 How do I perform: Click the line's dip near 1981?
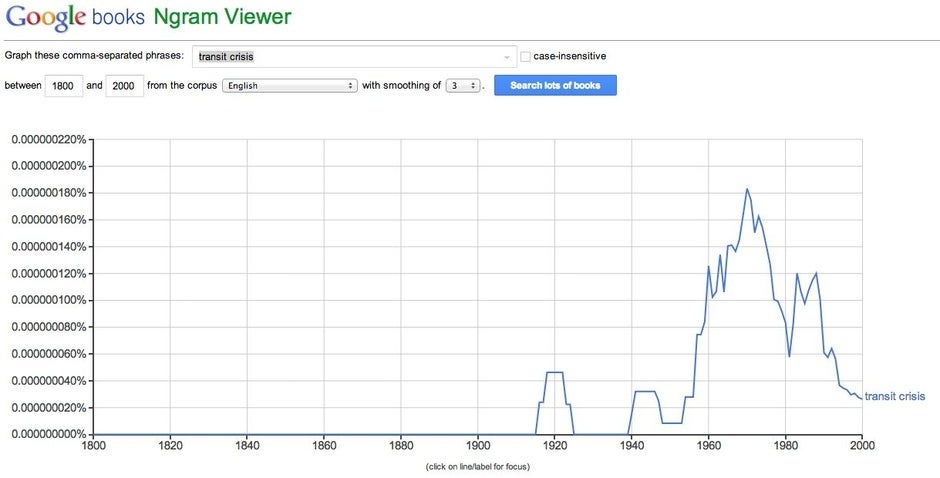789,356
